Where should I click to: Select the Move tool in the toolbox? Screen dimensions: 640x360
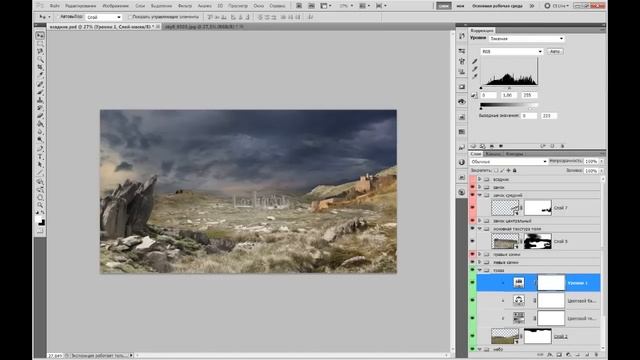(40, 36)
